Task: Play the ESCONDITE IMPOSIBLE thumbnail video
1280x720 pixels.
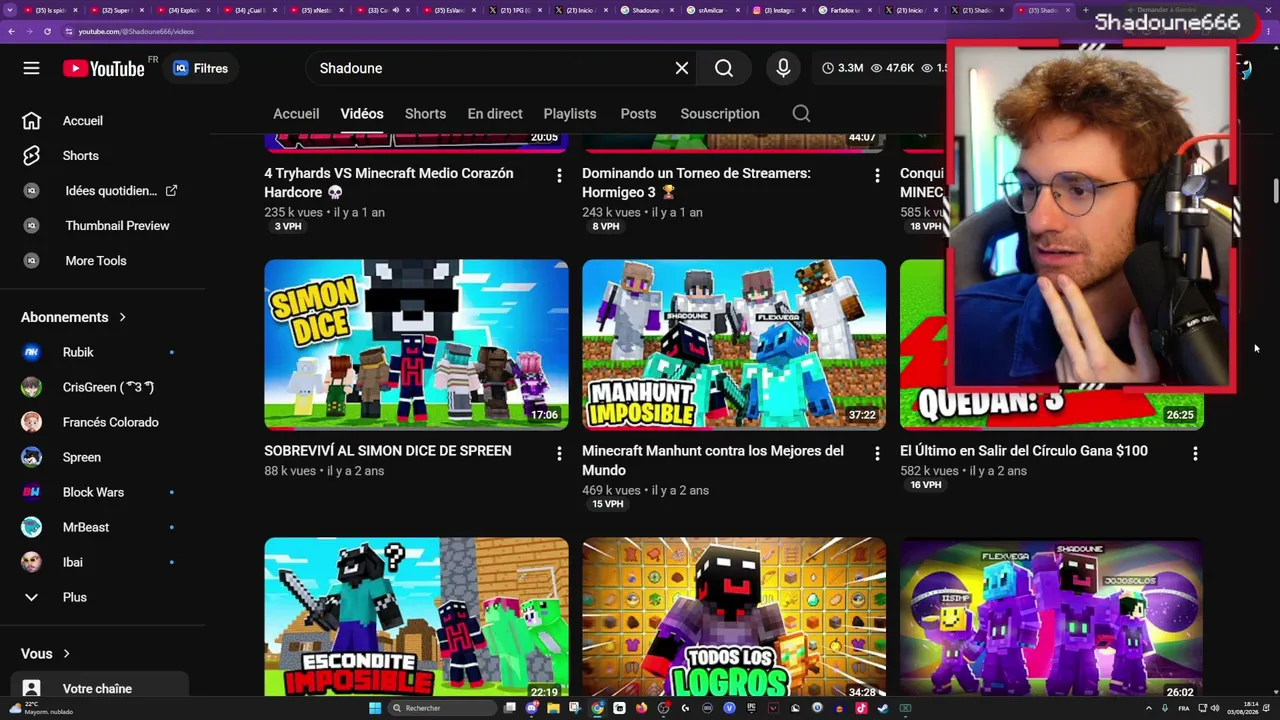Action: click(416, 617)
